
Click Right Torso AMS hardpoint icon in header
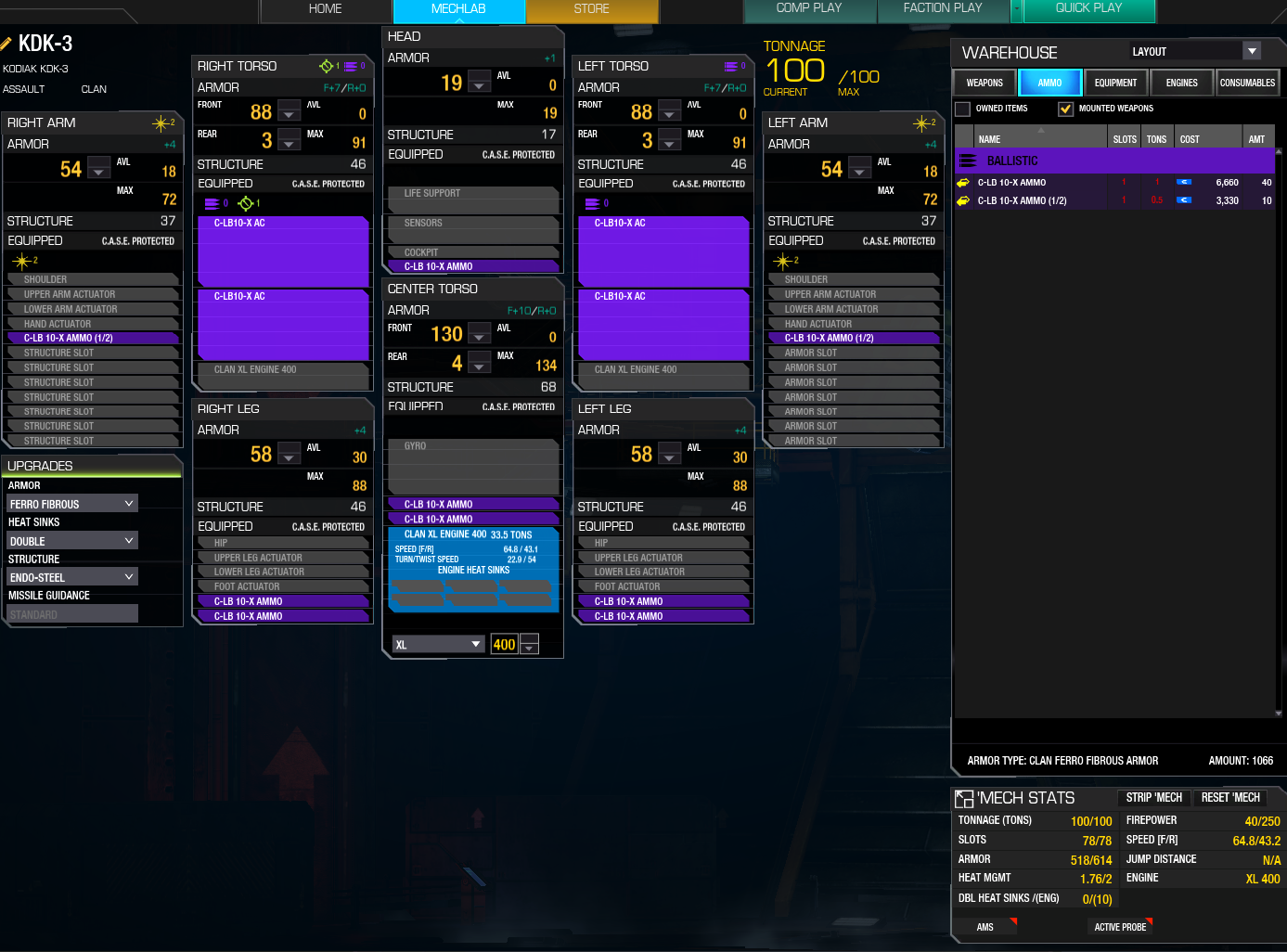[x=326, y=66]
